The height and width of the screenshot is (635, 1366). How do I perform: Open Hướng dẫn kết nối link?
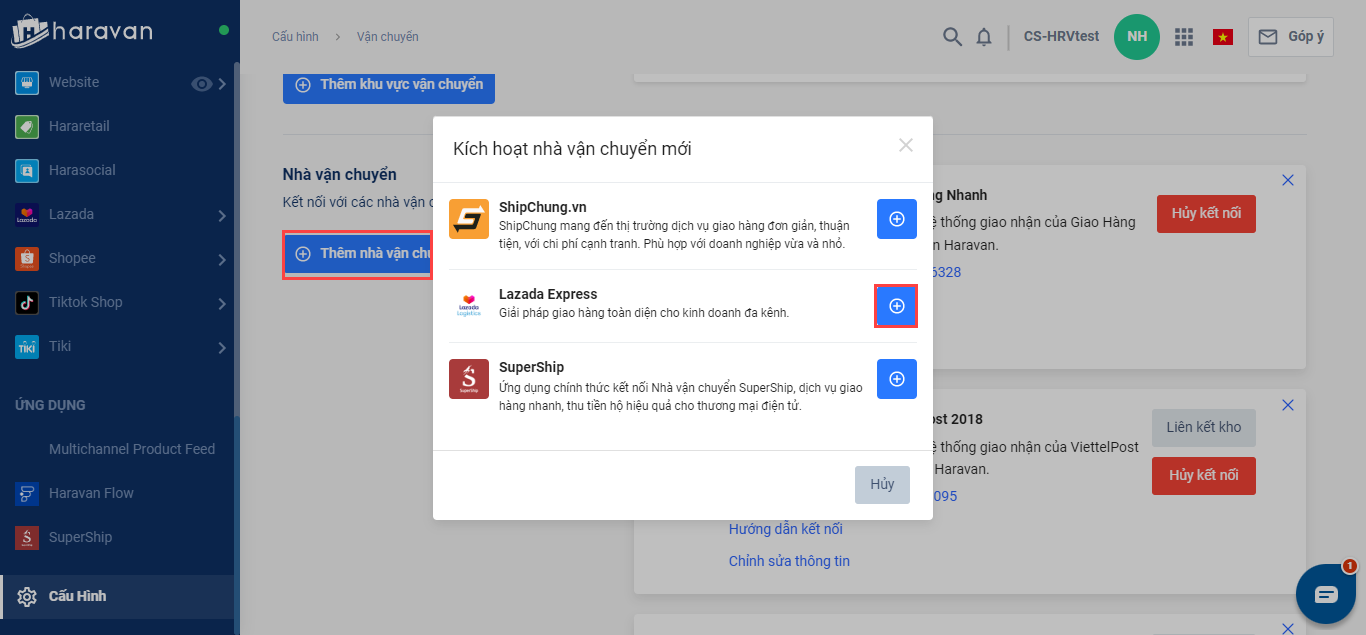click(x=786, y=529)
